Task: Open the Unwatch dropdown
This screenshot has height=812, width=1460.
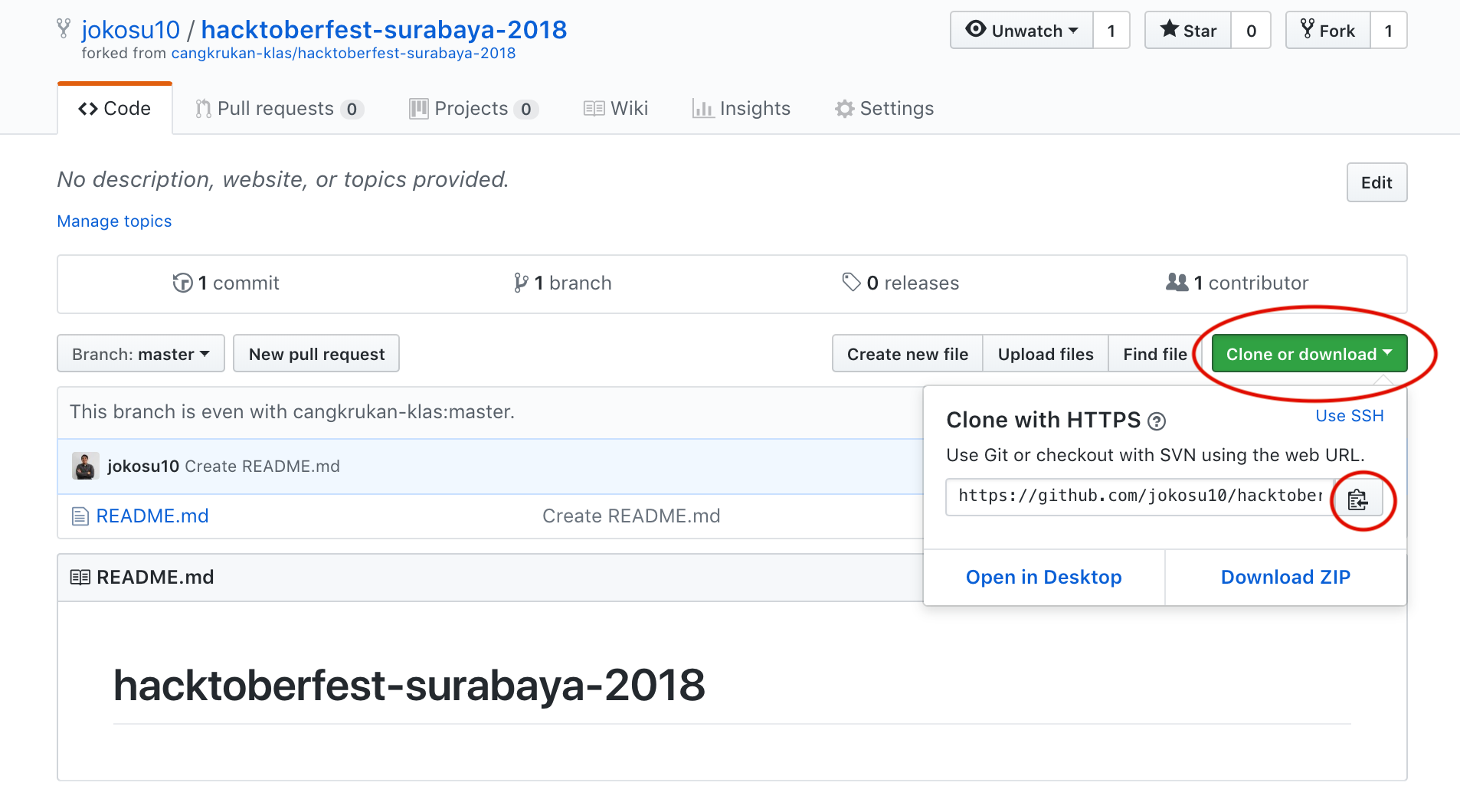Action: pyautogui.click(x=1022, y=31)
